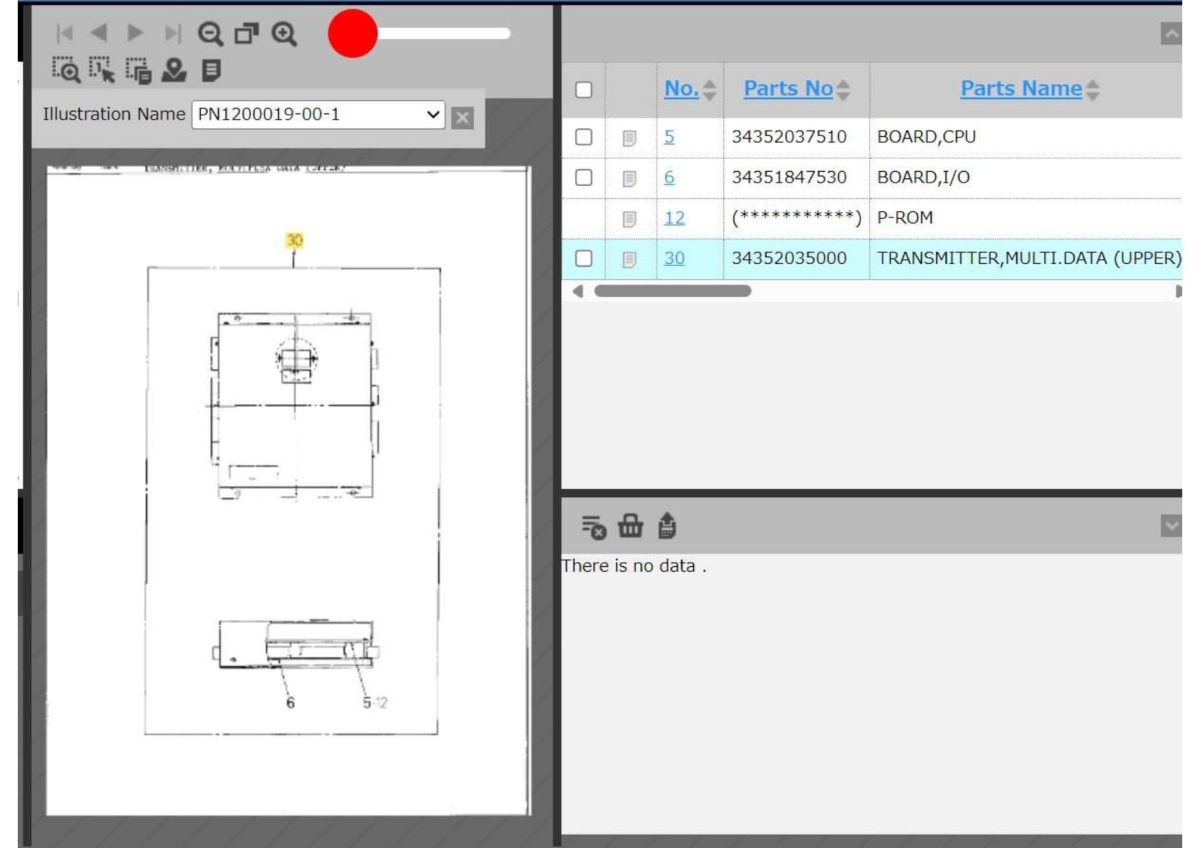Image resolution: width=1200 pixels, height=848 pixels.
Task: Click the export upload icon
Action: [667, 526]
